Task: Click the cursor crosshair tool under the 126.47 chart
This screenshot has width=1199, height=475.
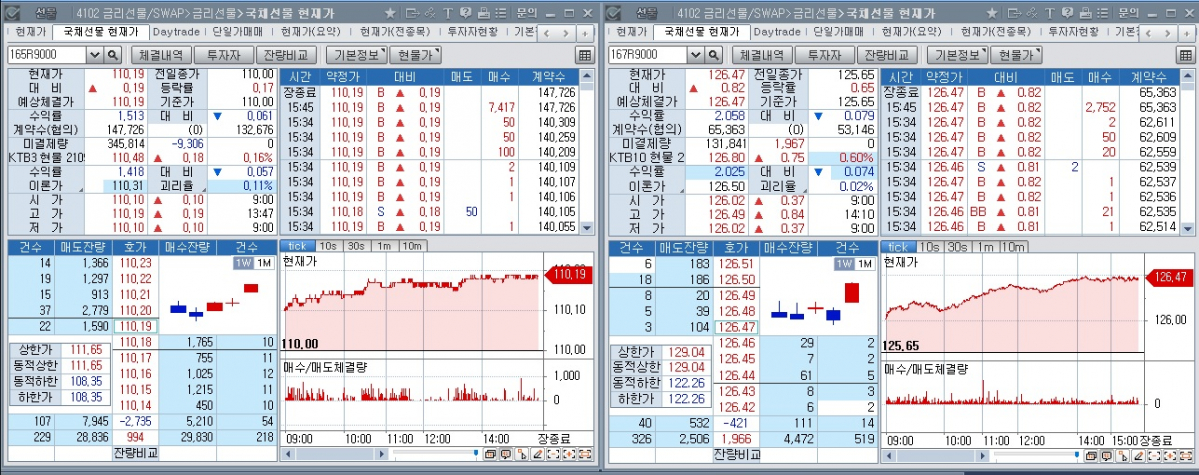Action: coord(1123,454)
